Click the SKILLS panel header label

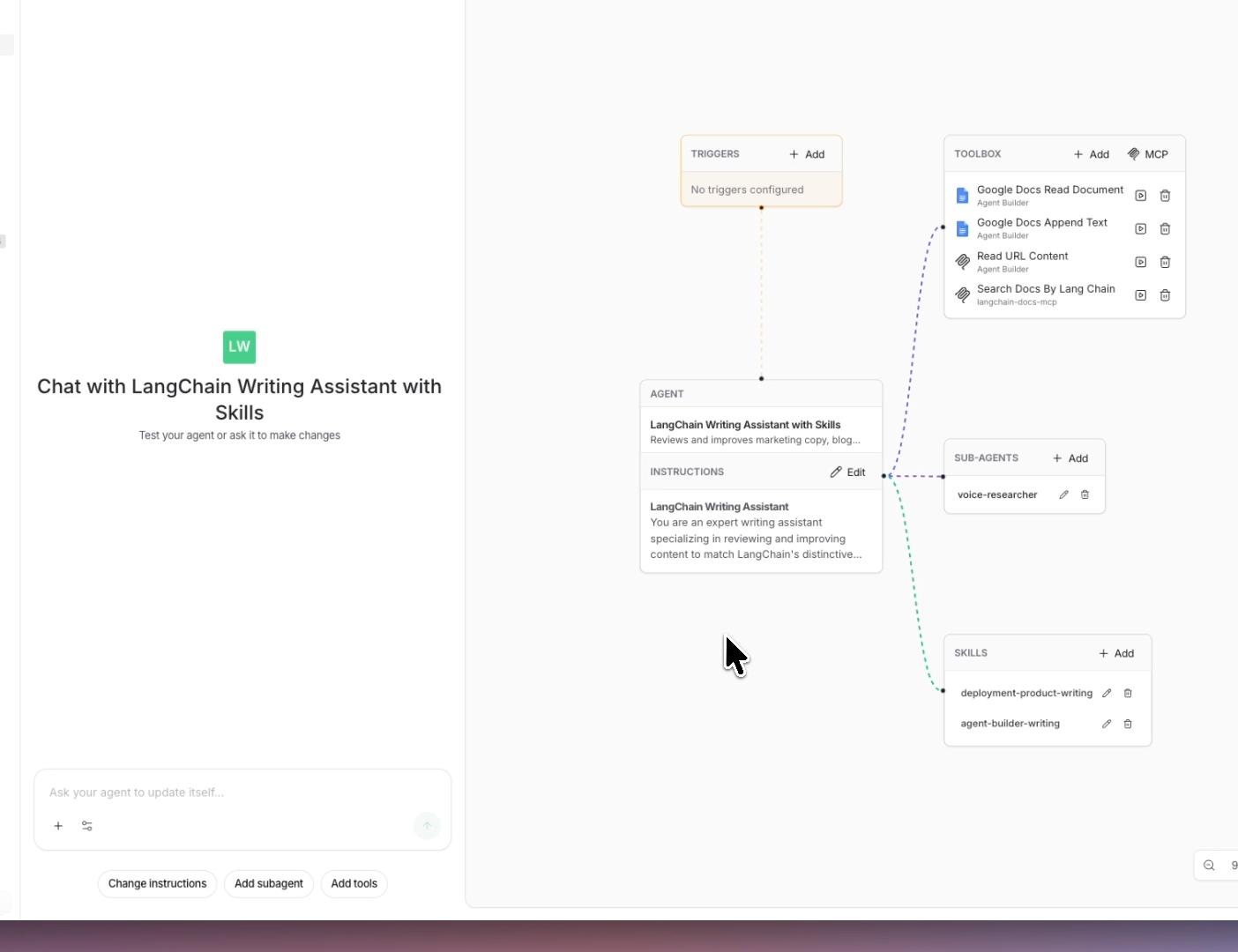970,653
